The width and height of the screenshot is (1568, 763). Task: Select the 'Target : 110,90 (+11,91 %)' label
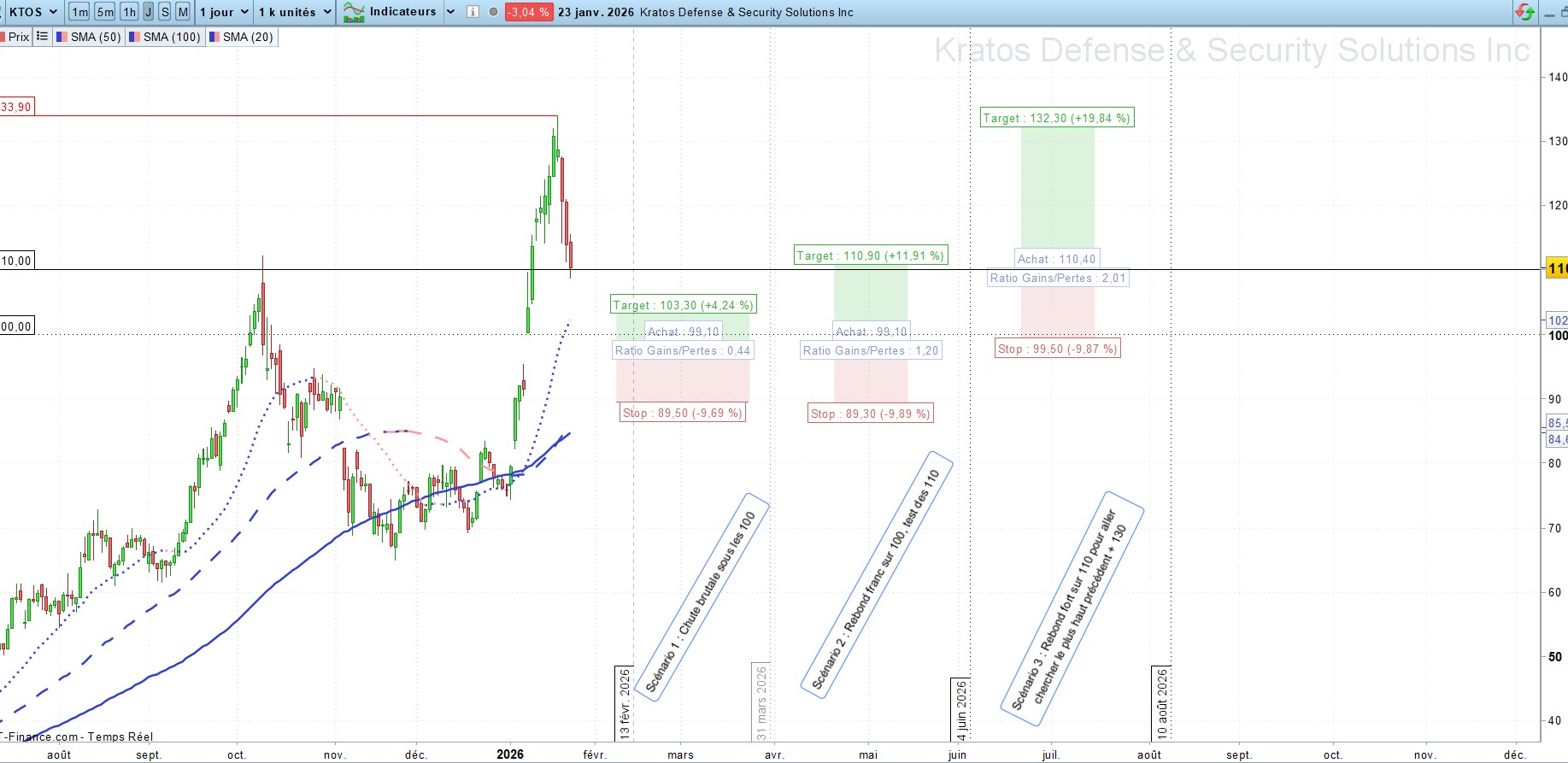pyautogui.click(x=871, y=255)
